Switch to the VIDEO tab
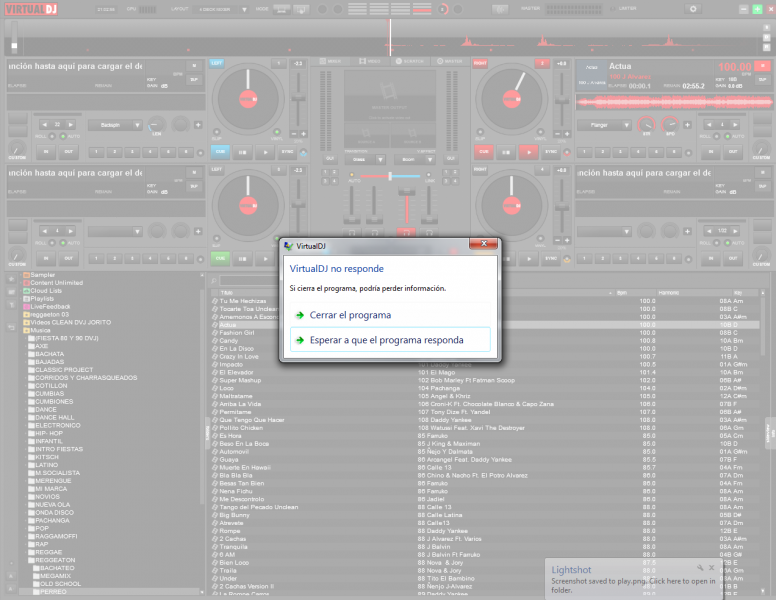The image size is (776, 600). pyautogui.click(x=370, y=61)
